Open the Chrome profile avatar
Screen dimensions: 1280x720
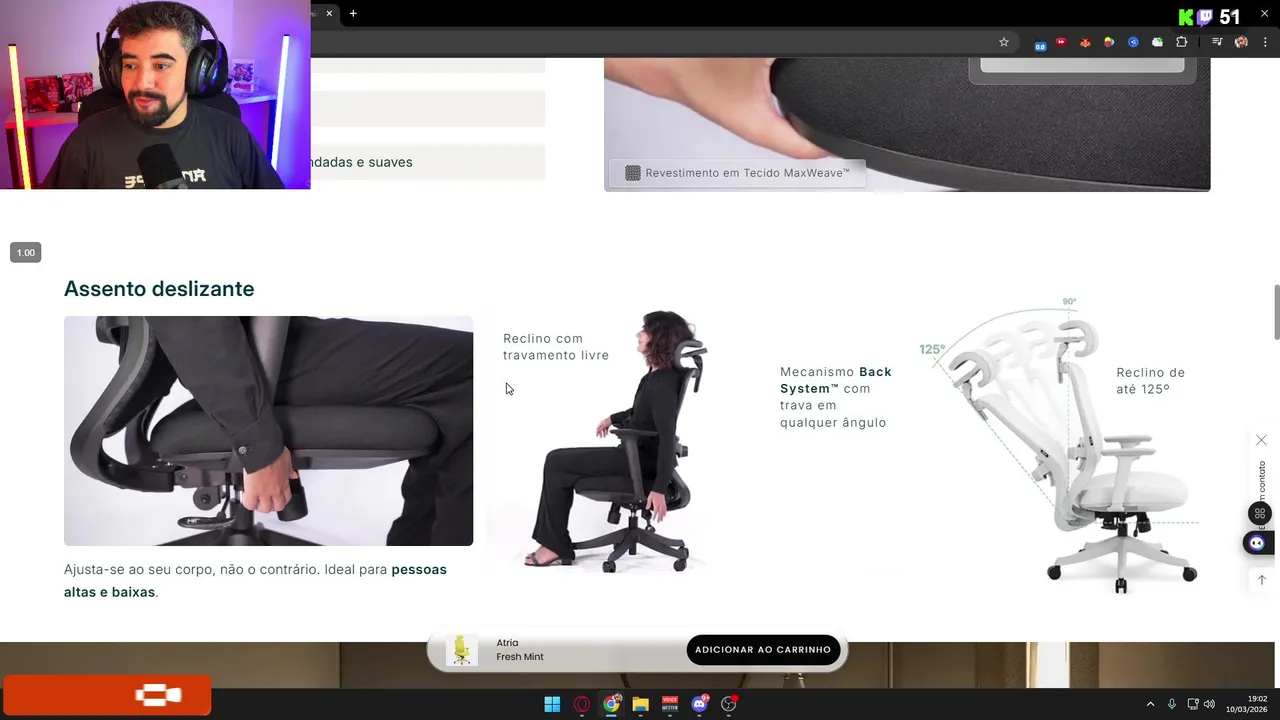(x=1241, y=42)
